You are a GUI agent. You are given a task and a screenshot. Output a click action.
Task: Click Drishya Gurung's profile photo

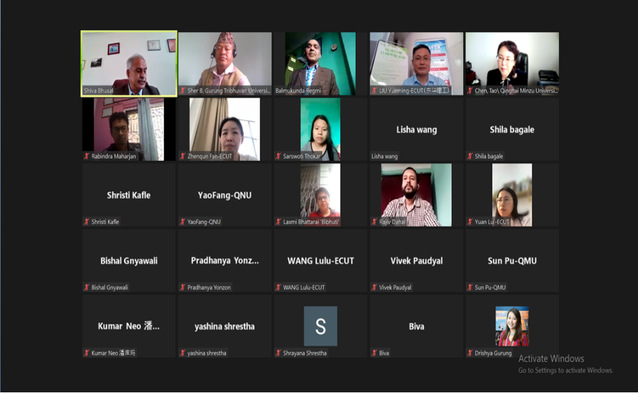tap(512, 326)
